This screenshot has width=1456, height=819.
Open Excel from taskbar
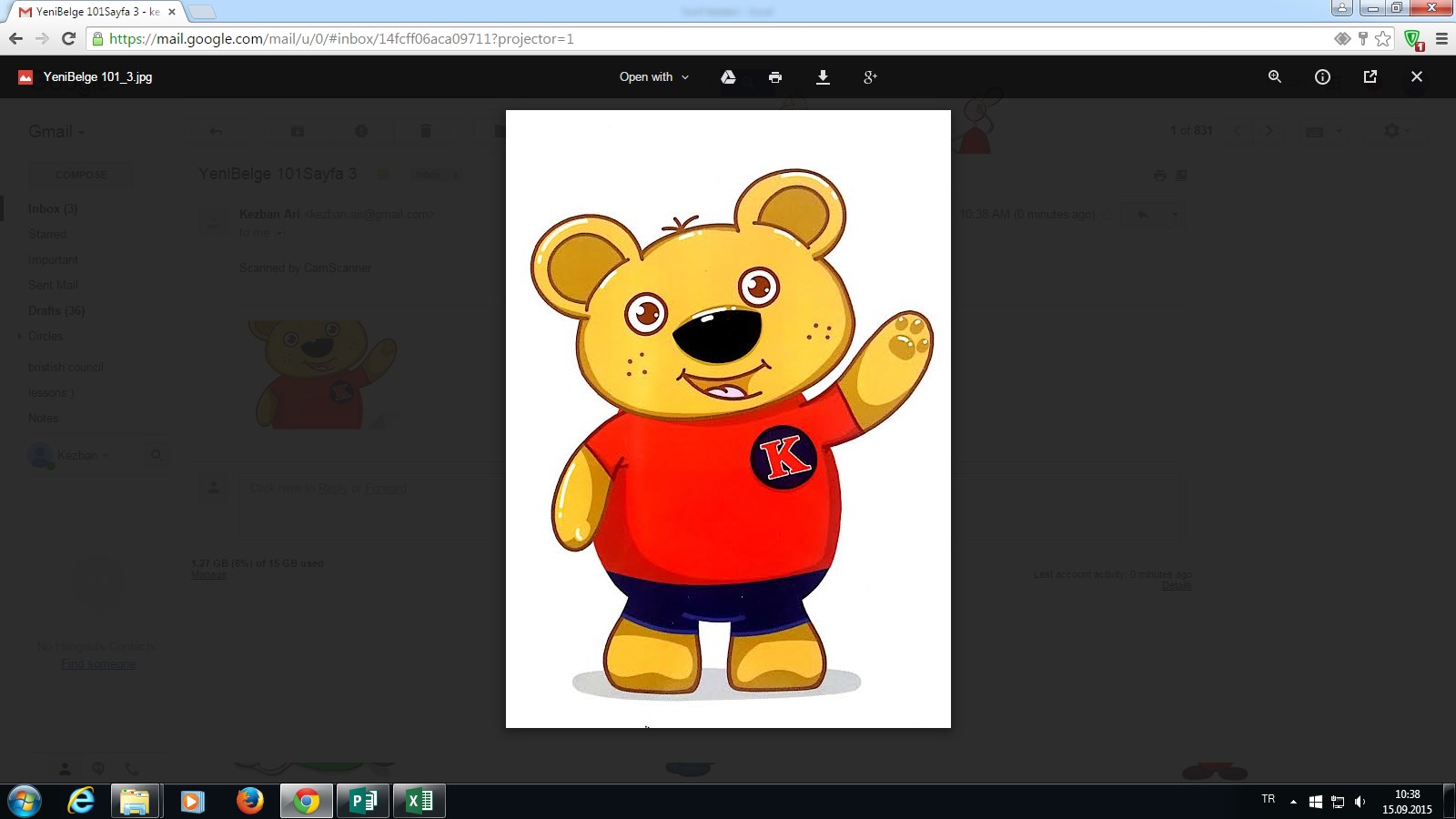[x=420, y=801]
